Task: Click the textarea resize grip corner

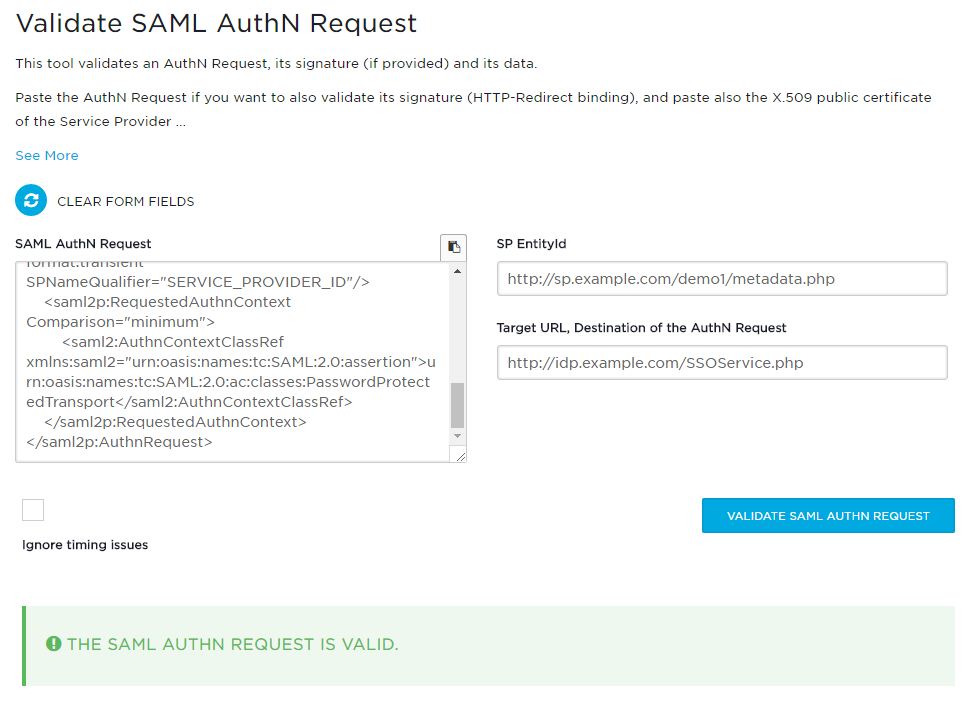Action: pos(460,456)
